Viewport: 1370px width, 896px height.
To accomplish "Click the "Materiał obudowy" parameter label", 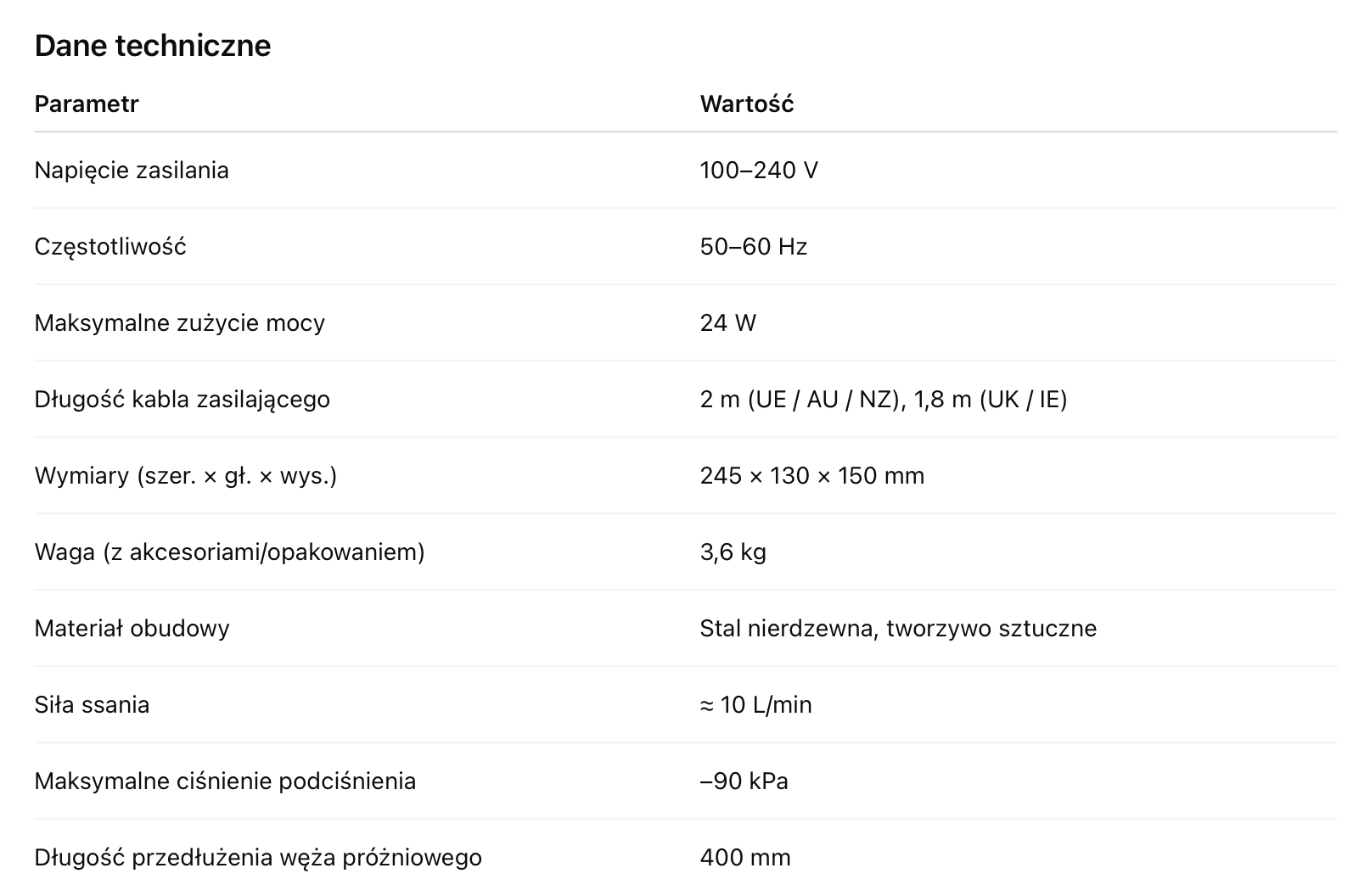I will 132,629.
